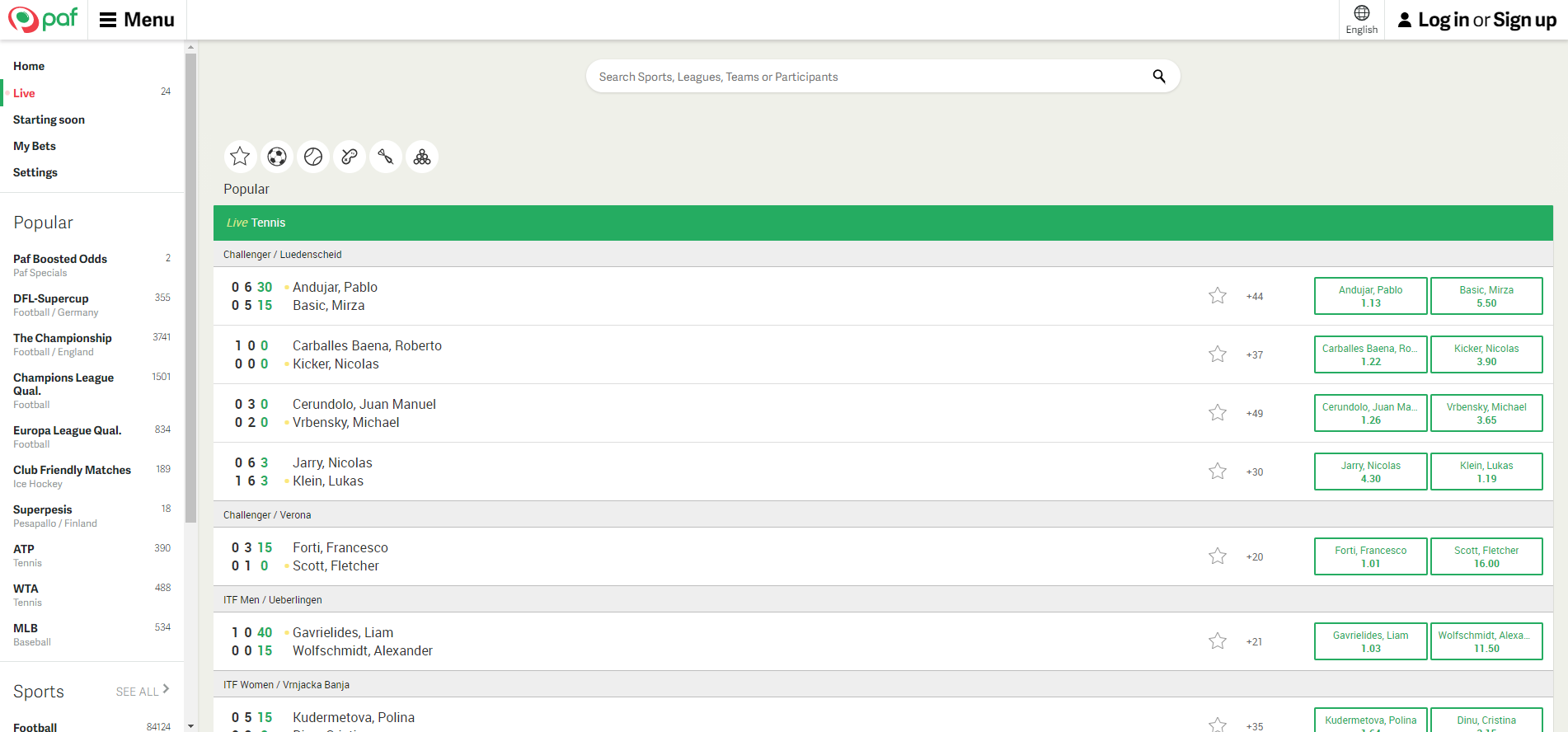Bet on Carballes Baena at 1.22
1568x732 pixels.
pyautogui.click(x=1370, y=354)
